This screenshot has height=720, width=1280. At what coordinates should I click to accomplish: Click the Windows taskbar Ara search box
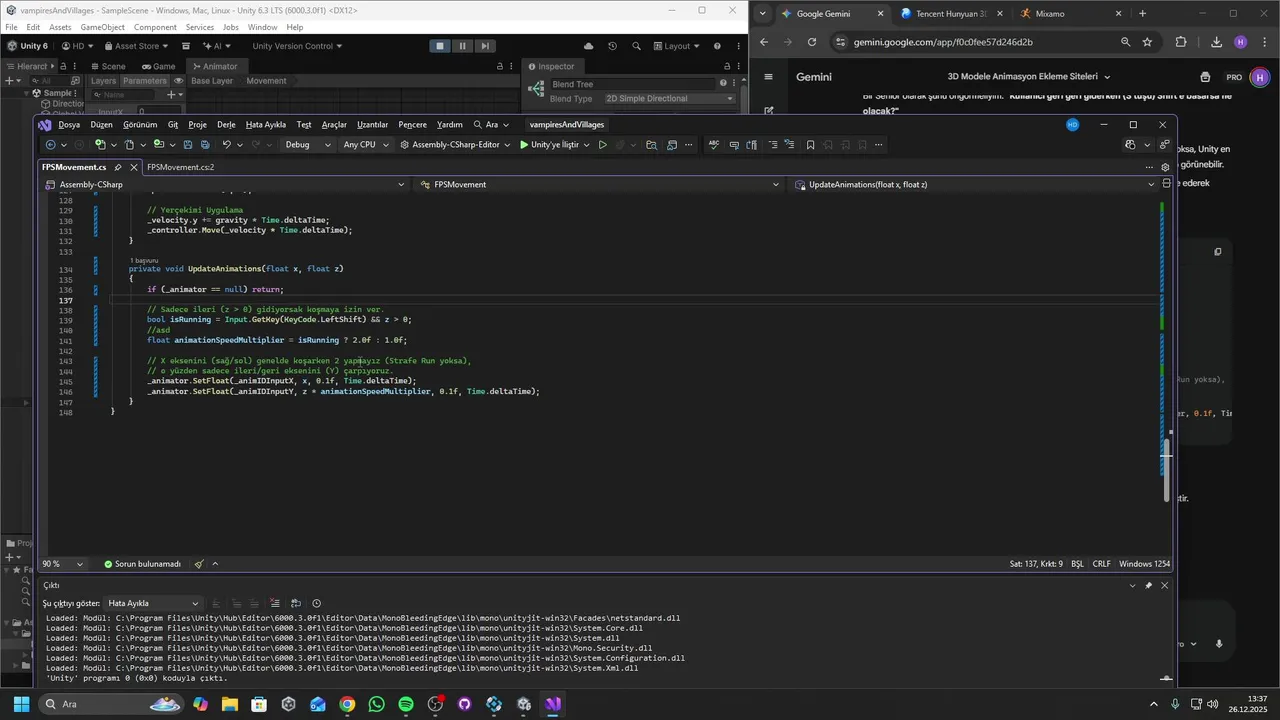coord(110,704)
